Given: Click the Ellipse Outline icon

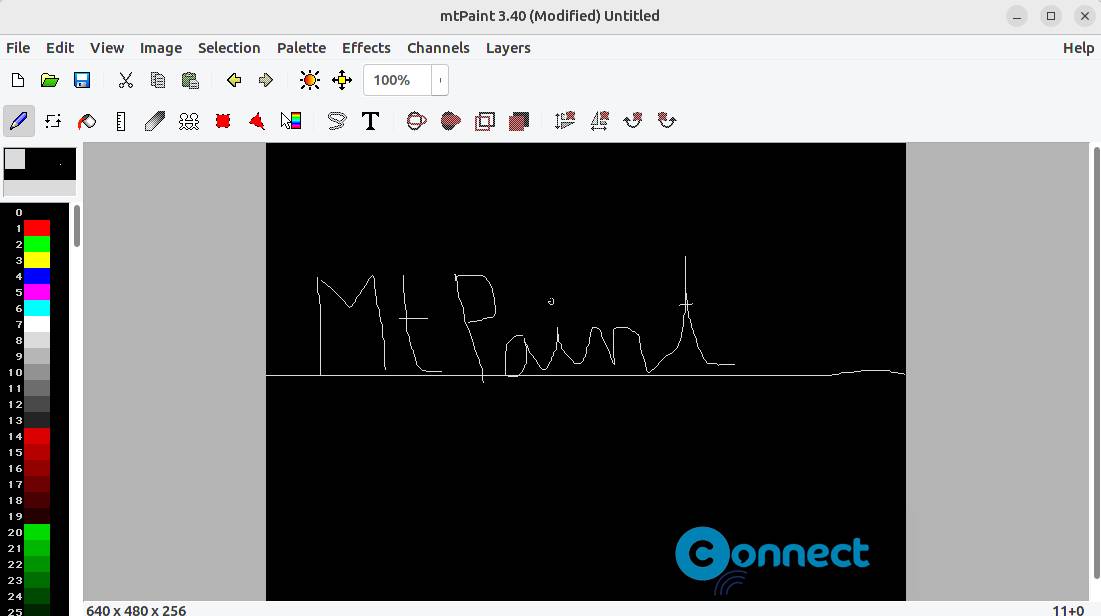Looking at the screenshot, I should click(x=416, y=121).
